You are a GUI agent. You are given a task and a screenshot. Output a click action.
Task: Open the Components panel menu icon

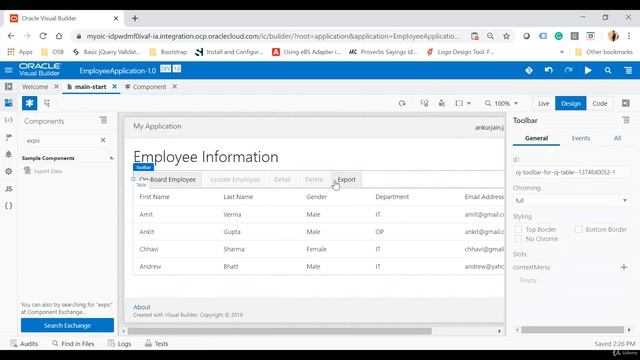(103, 120)
